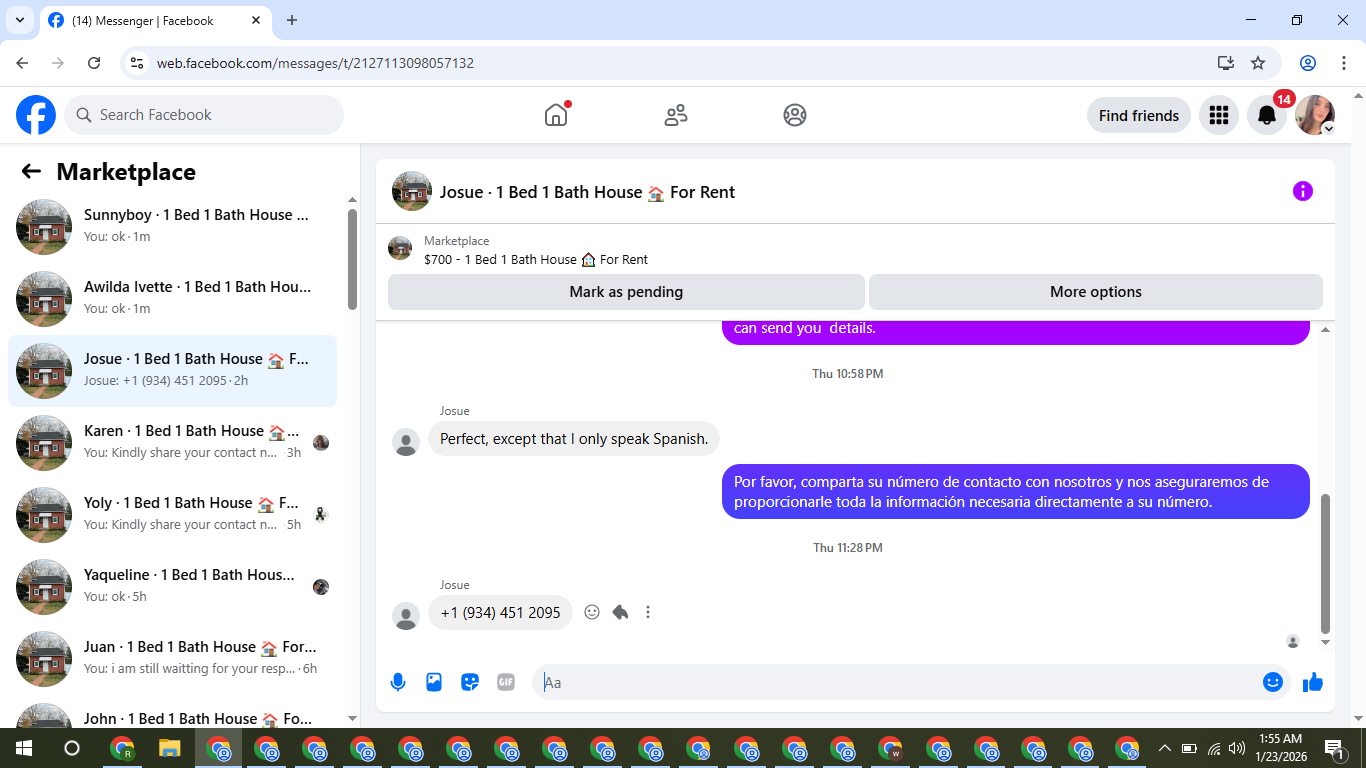The width and height of the screenshot is (1366, 768).
Task: Open the Yoly conversation
Action: [172, 515]
